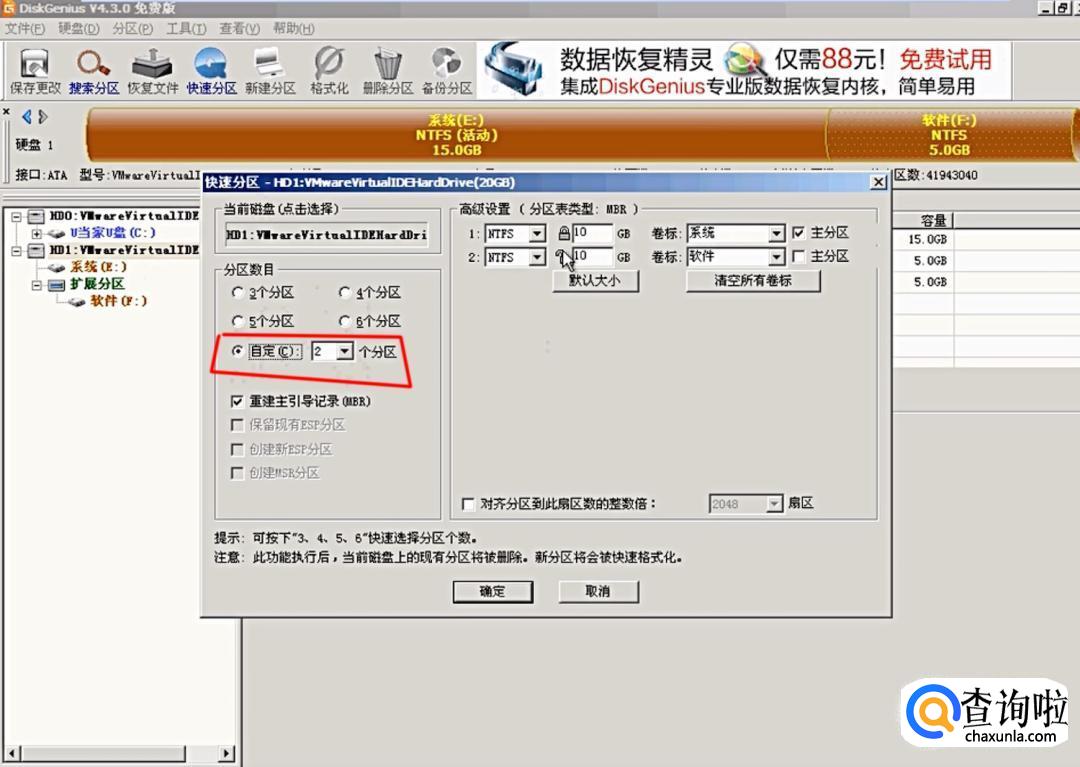Open the 软件 volume label dropdown
1080x767 pixels.
pos(776,258)
